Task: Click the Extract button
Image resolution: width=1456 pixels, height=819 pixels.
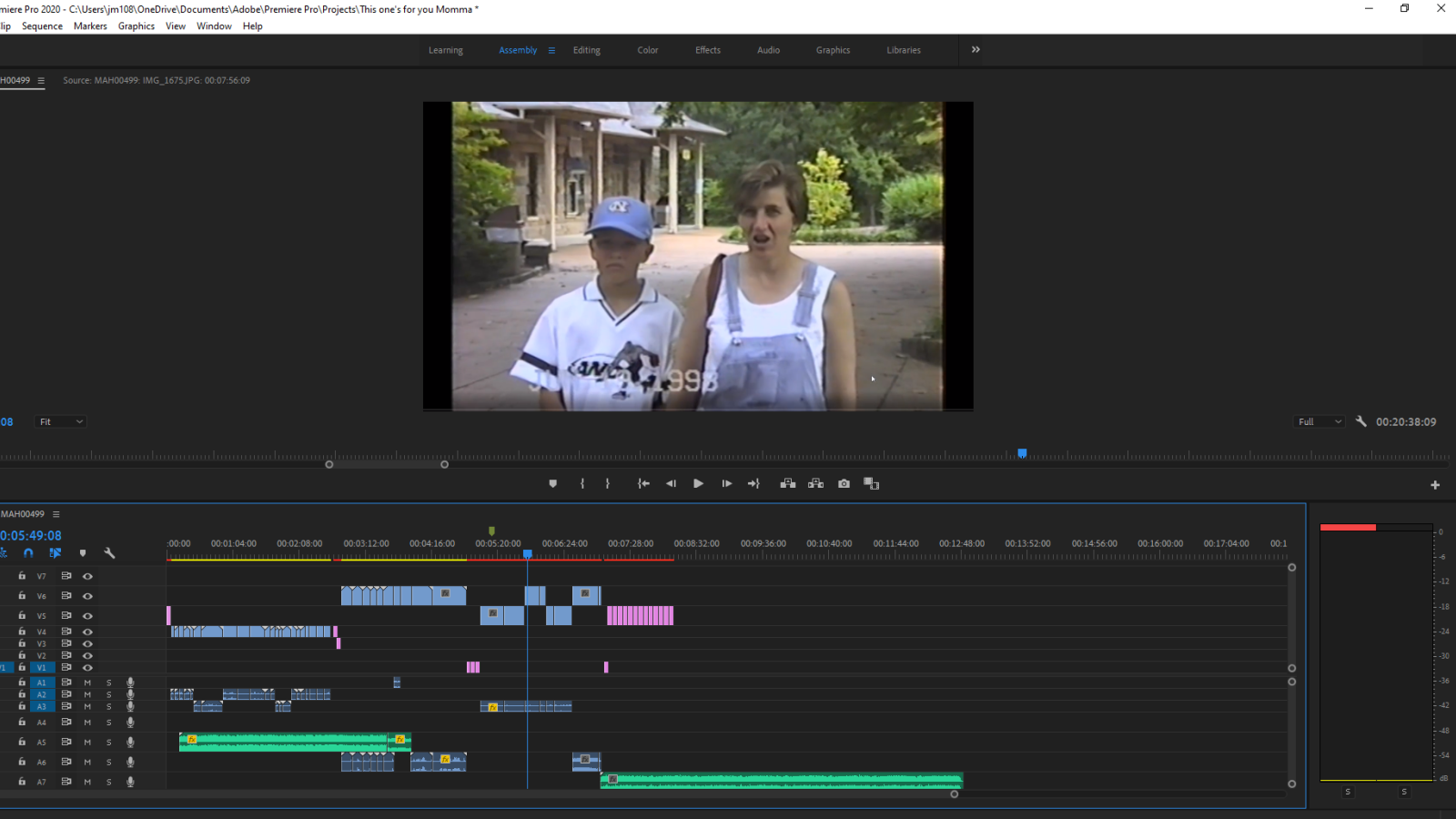Action: [x=815, y=484]
